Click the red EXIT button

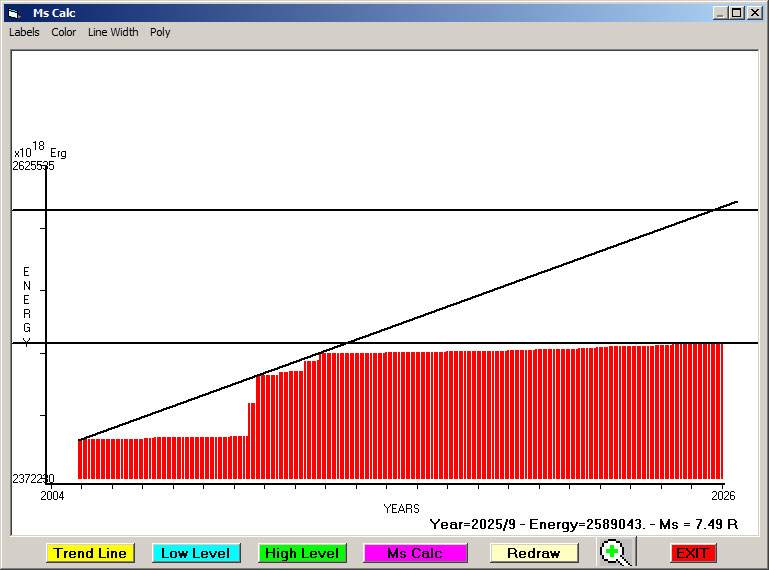tap(692, 553)
